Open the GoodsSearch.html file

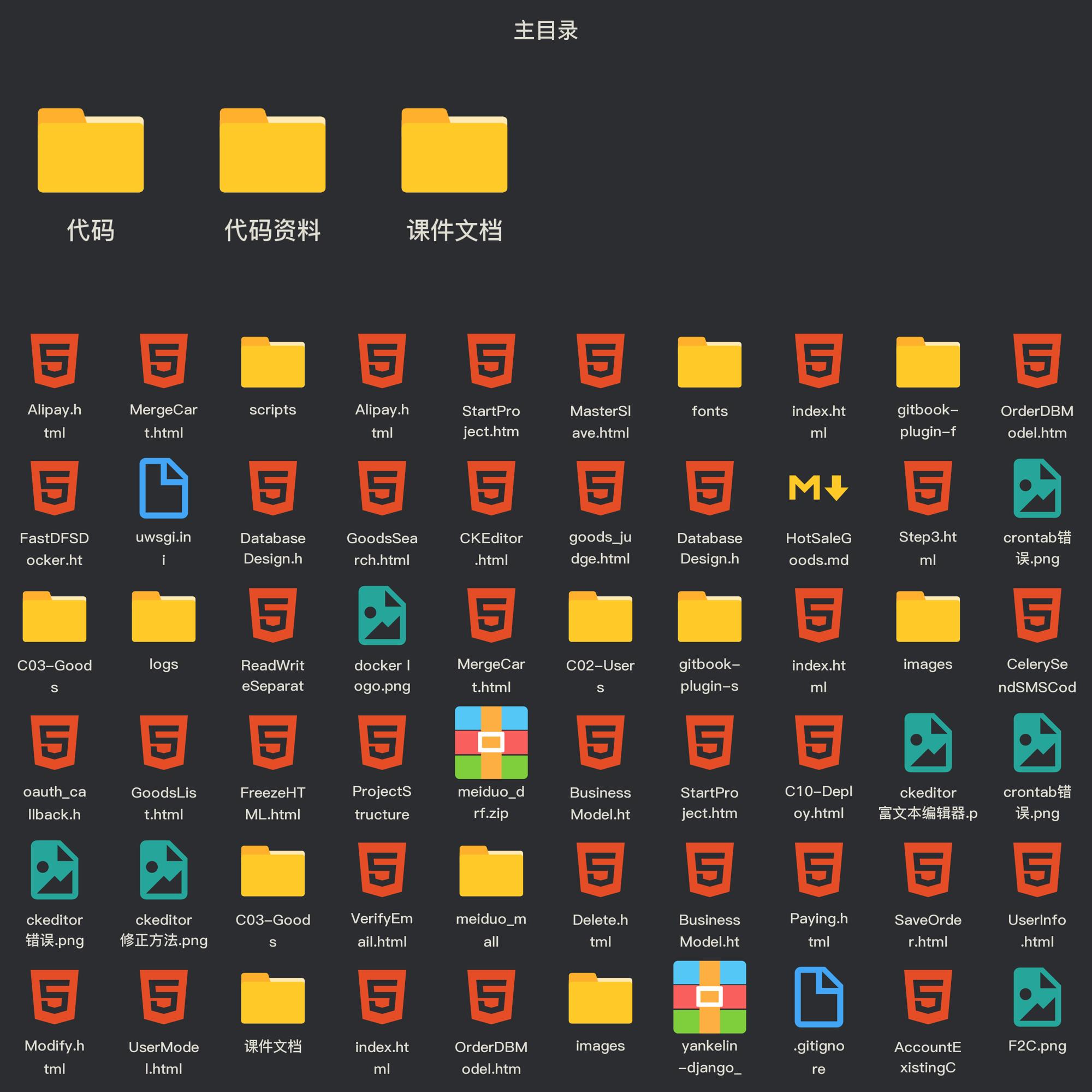382,488
